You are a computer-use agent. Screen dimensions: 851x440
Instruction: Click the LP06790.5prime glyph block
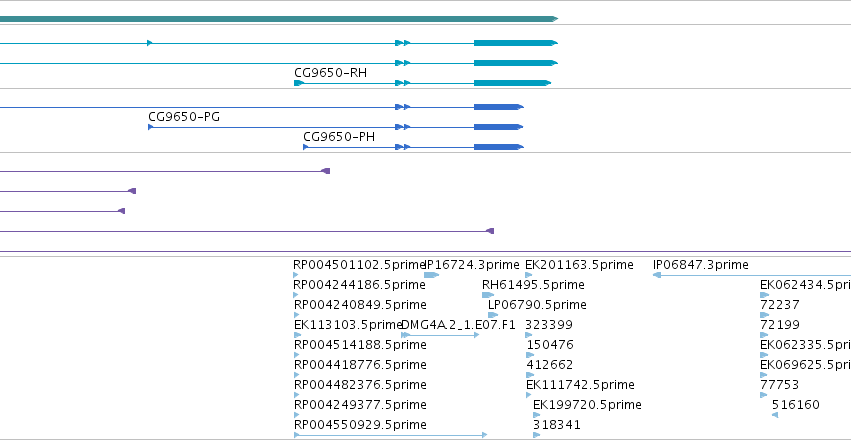pos(493,315)
